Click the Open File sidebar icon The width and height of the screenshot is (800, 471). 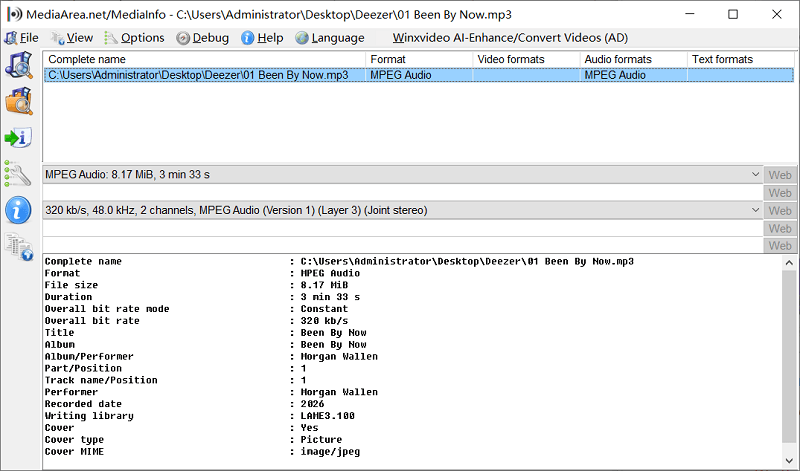click(x=19, y=65)
